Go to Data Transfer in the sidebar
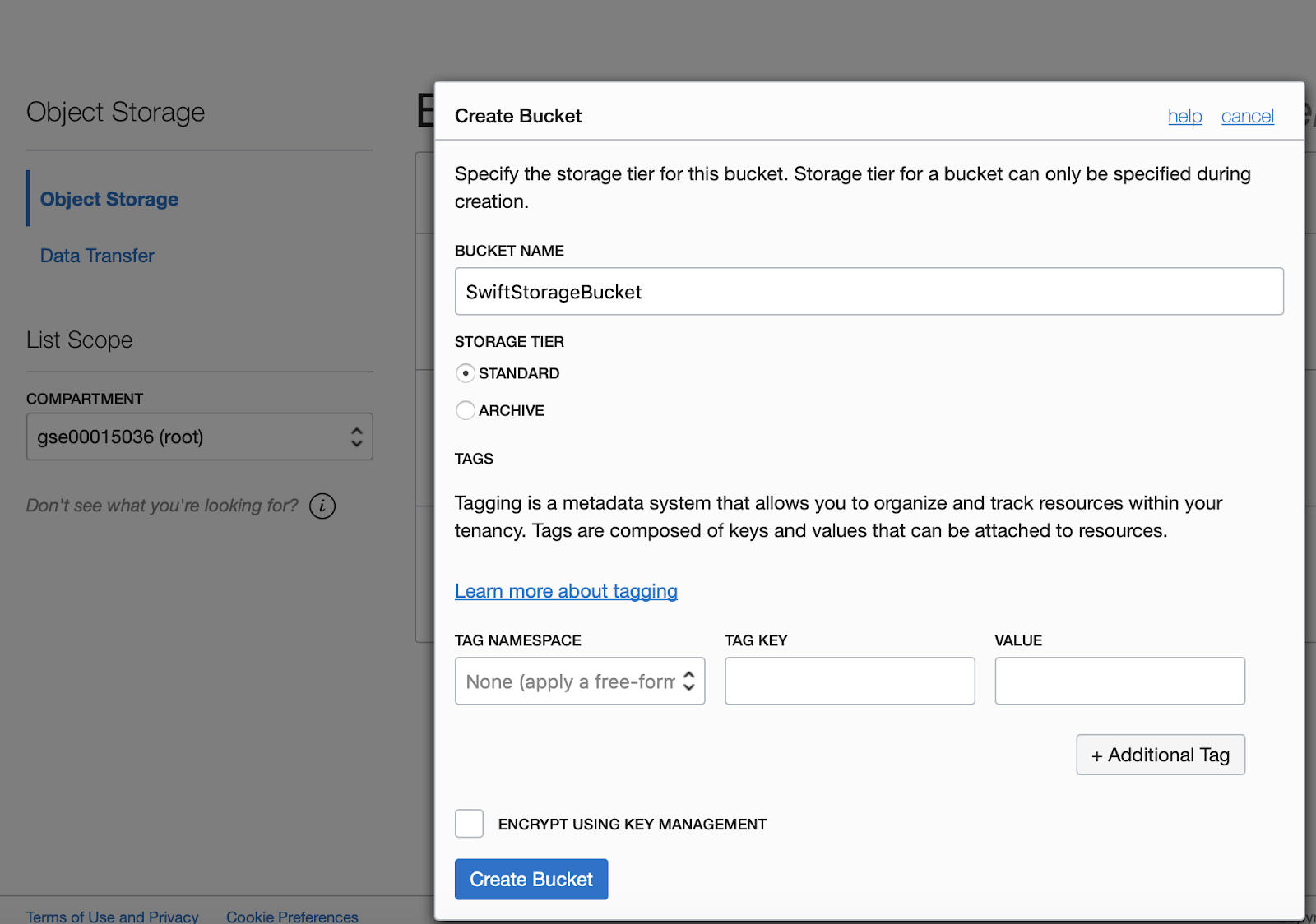Screen dimensions: 1316x924 (x=97, y=256)
